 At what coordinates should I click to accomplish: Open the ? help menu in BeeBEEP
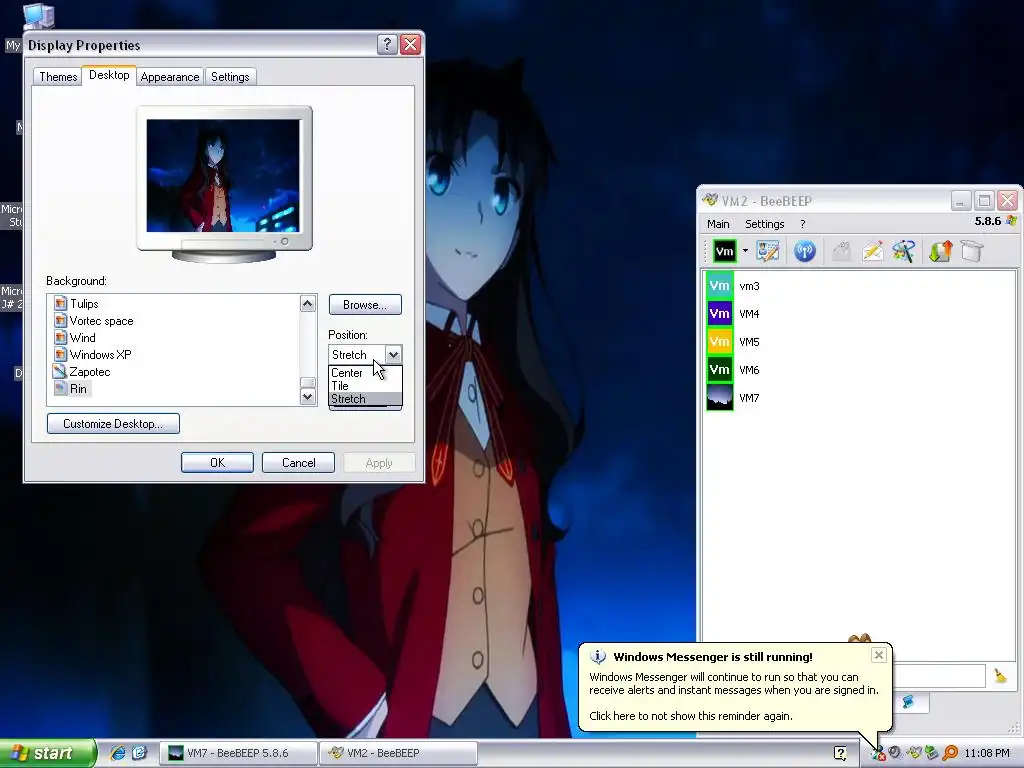pos(803,224)
